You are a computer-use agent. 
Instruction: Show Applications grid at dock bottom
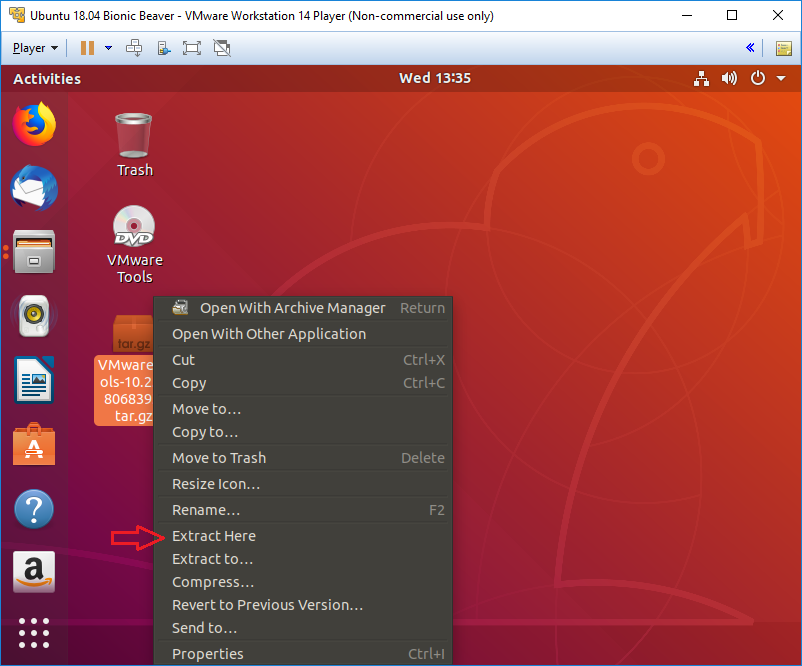(x=34, y=633)
